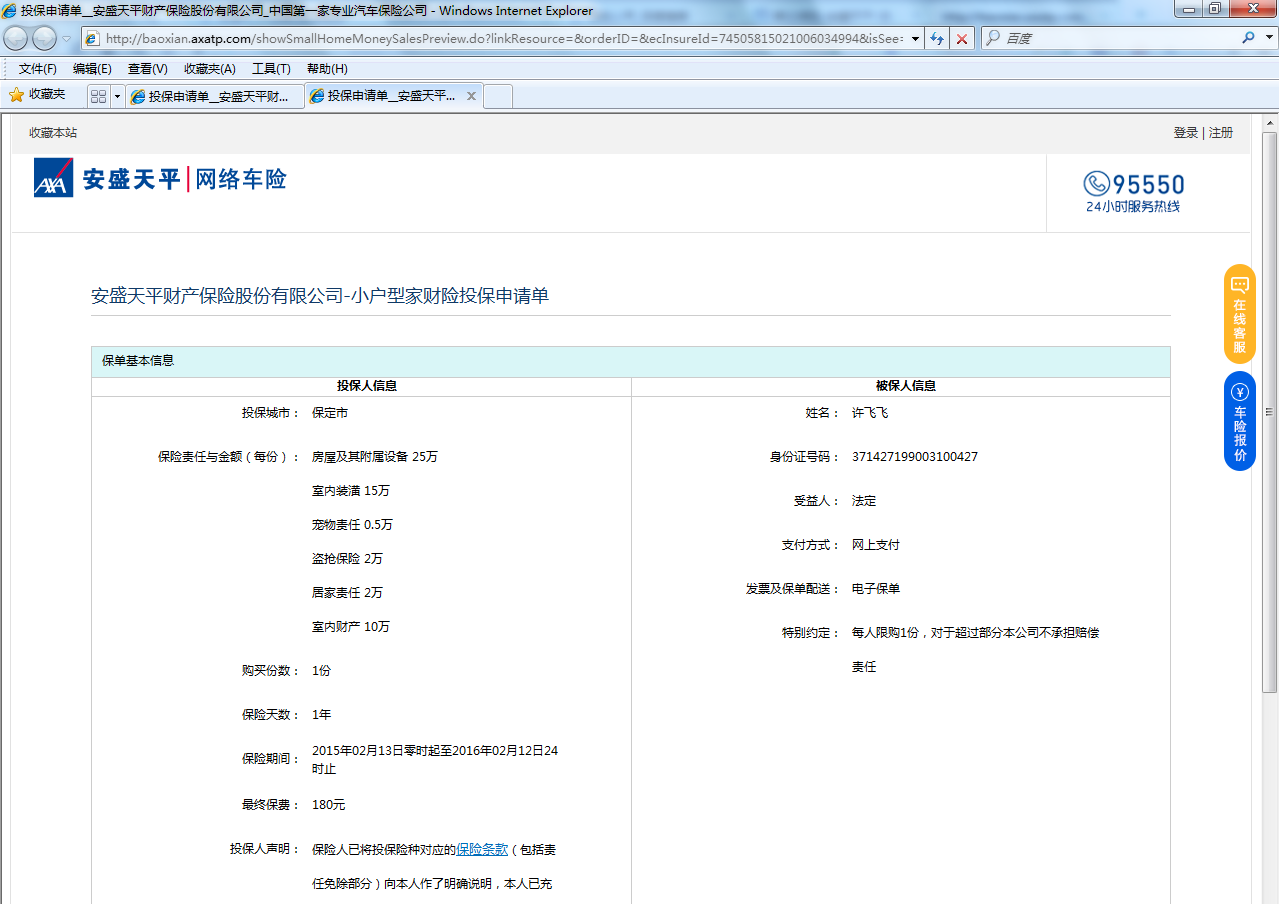1279x904 pixels.
Task: Switch to the first 投保申请单 tab
Action: pos(215,96)
